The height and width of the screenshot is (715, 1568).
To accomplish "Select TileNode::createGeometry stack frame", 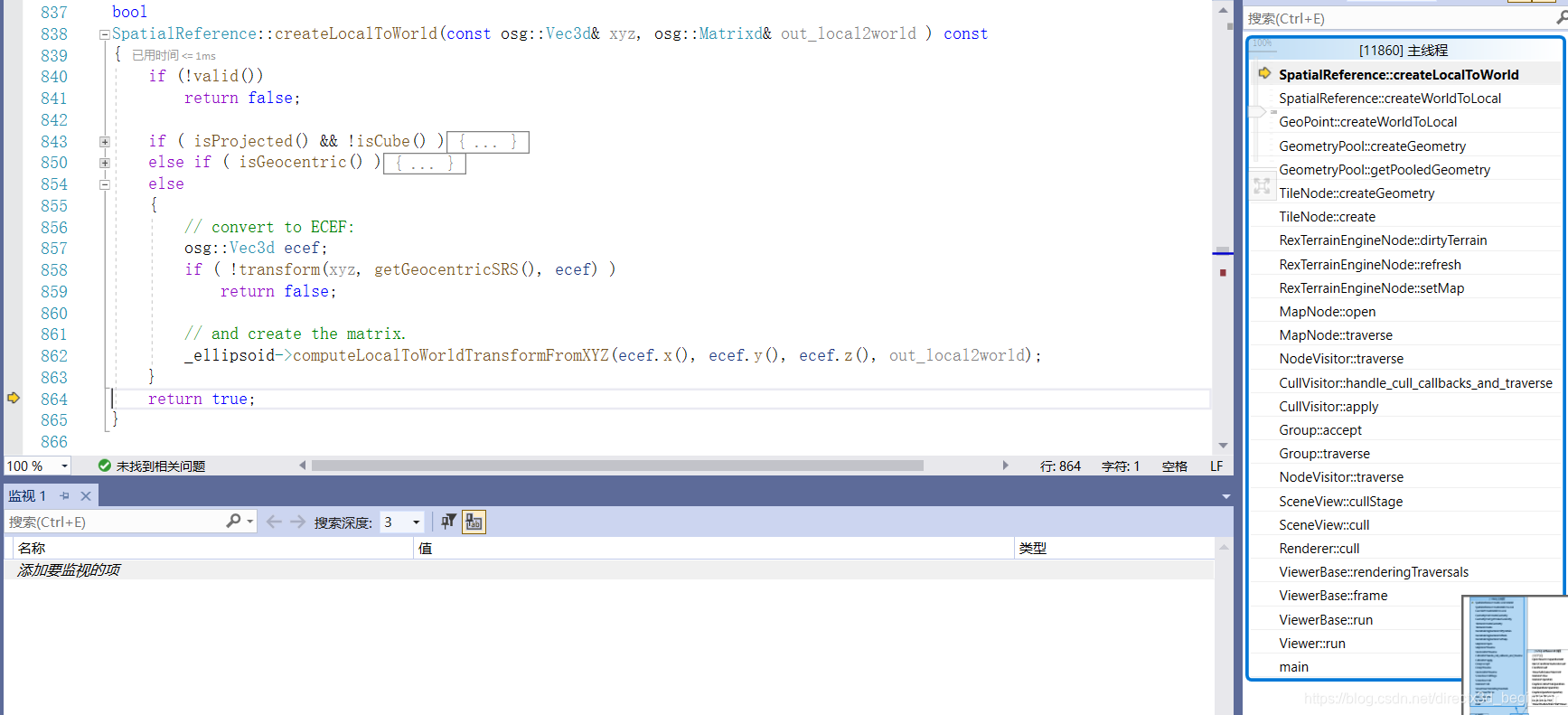I will coord(1356,193).
